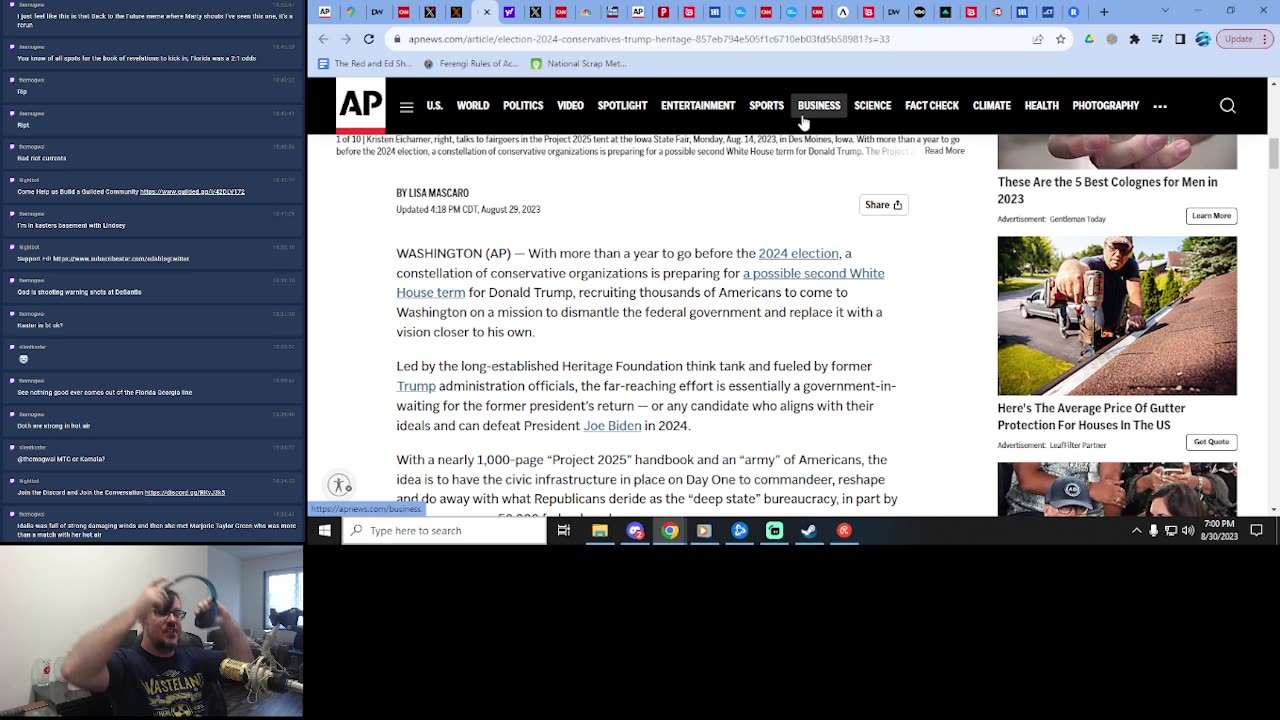Expand the Chrome tab search chevron
The width and height of the screenshot is (1280, 720).
click(1165, 12)
